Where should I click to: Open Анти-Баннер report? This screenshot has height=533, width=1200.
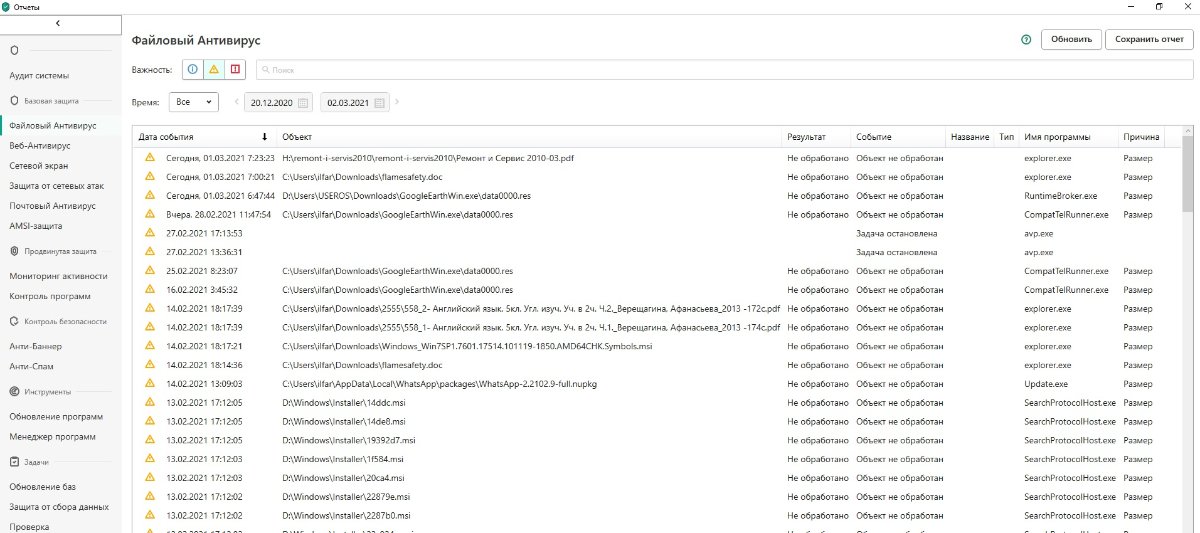coord(38,346)
